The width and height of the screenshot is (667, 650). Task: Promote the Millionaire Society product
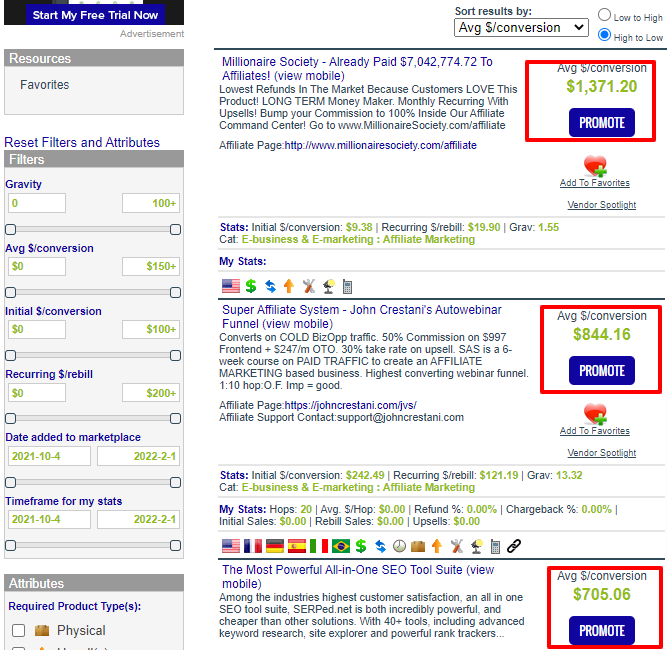coord(601,123)
